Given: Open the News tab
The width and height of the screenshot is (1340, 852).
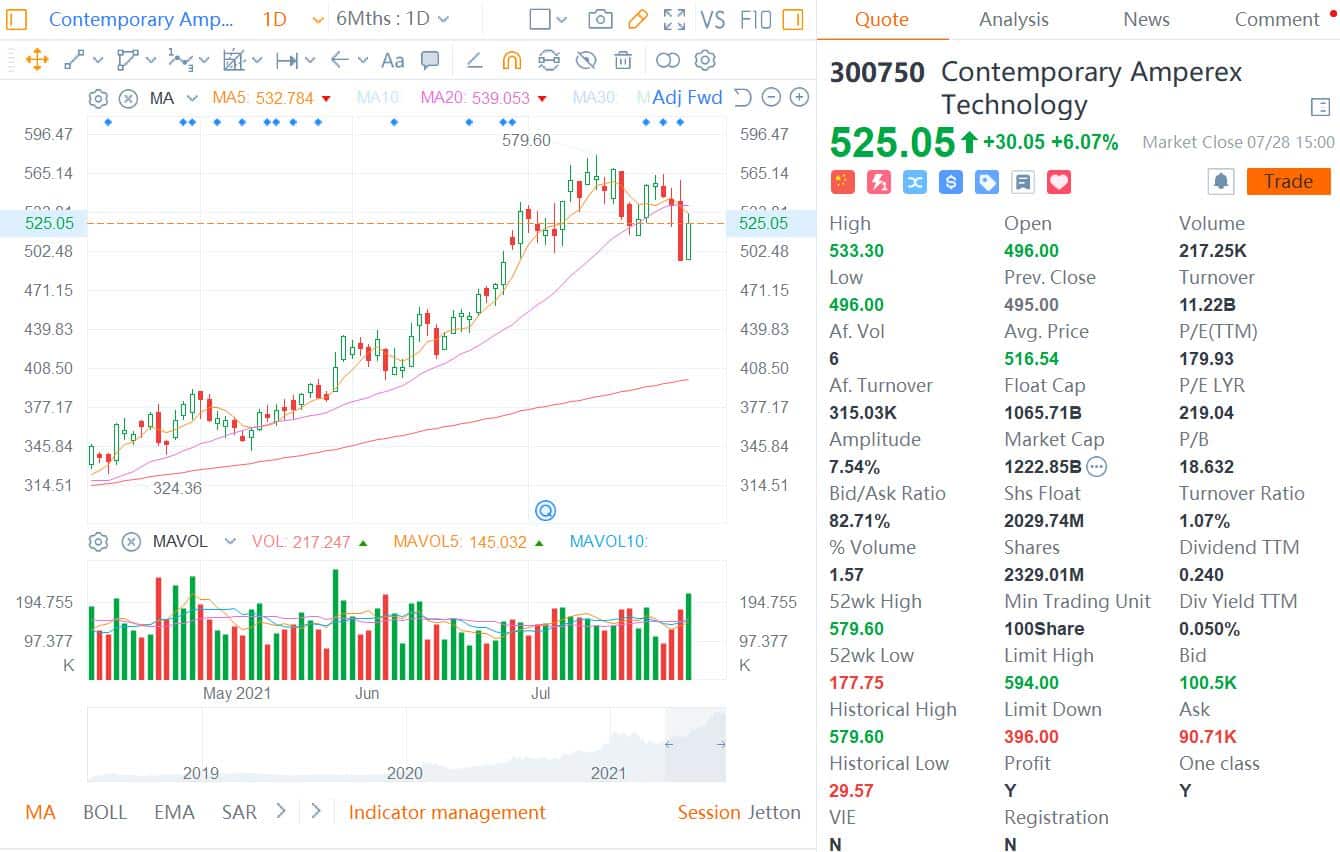Looking at the screenshot, I should pos(1146,19).
